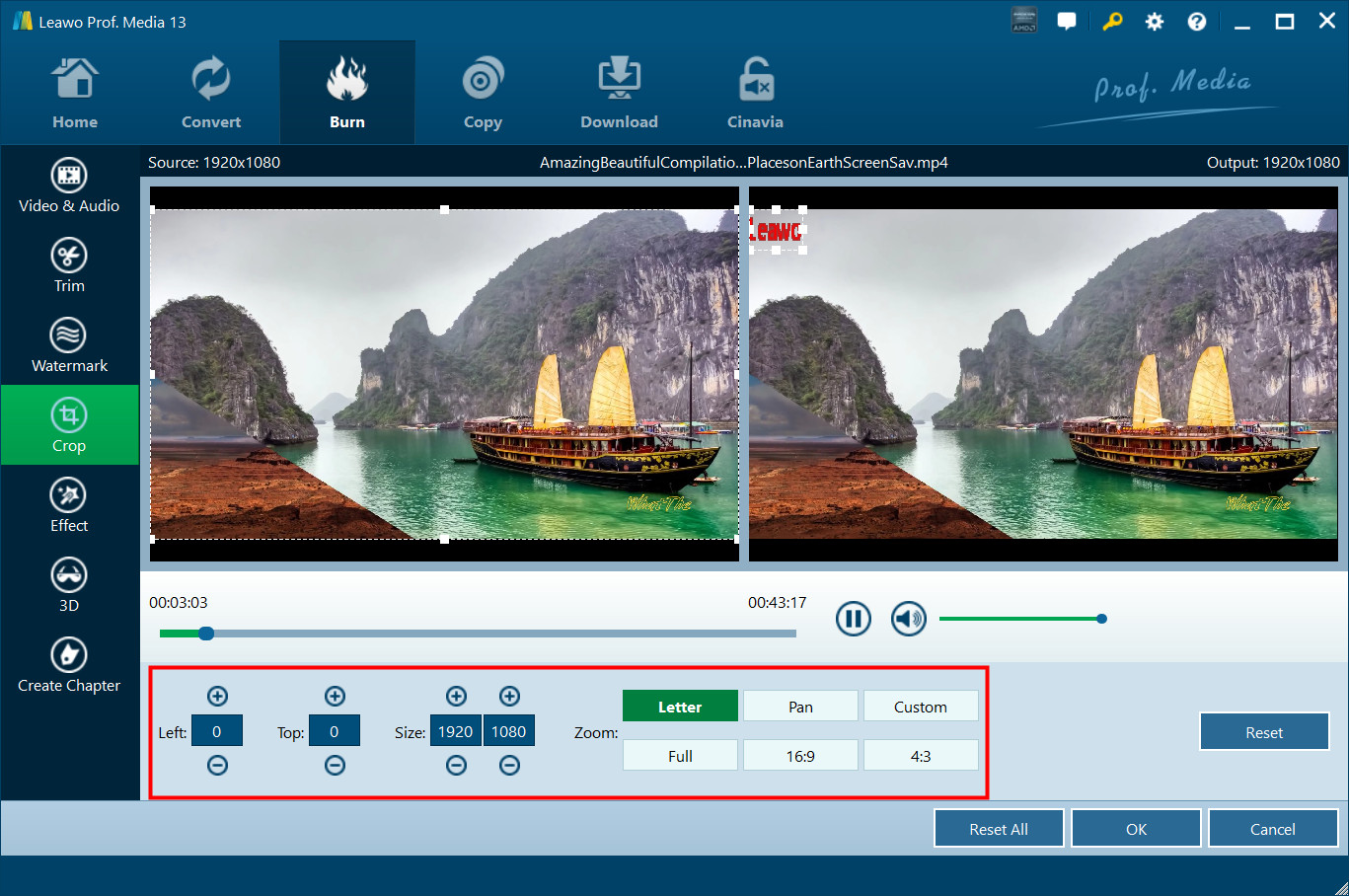Screen dimensions: 1349x896
Task: Increase the Left crop value
Action: tap(217, 697)
